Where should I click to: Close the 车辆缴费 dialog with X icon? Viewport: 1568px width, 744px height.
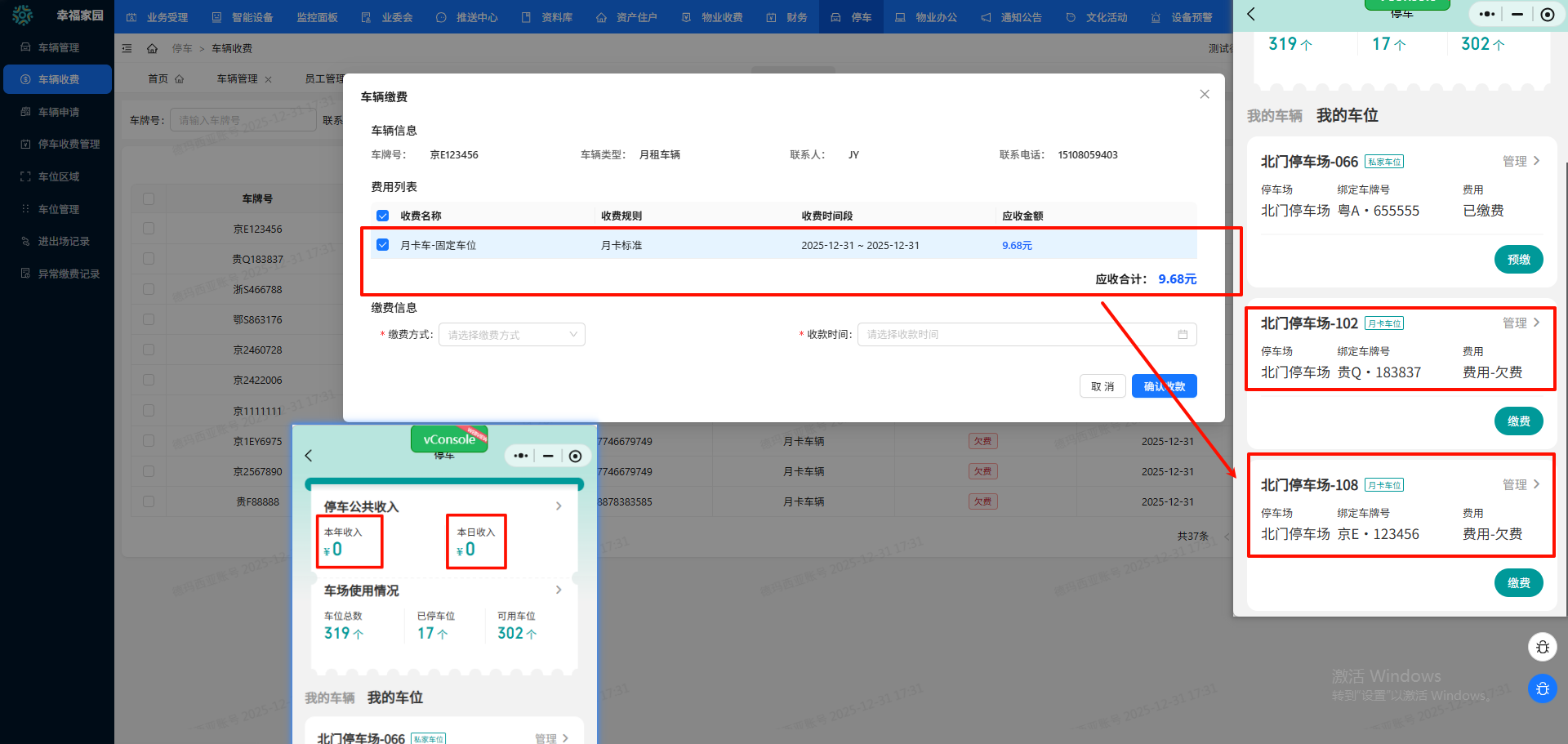pyautogui.click(x=1204, y=95)
